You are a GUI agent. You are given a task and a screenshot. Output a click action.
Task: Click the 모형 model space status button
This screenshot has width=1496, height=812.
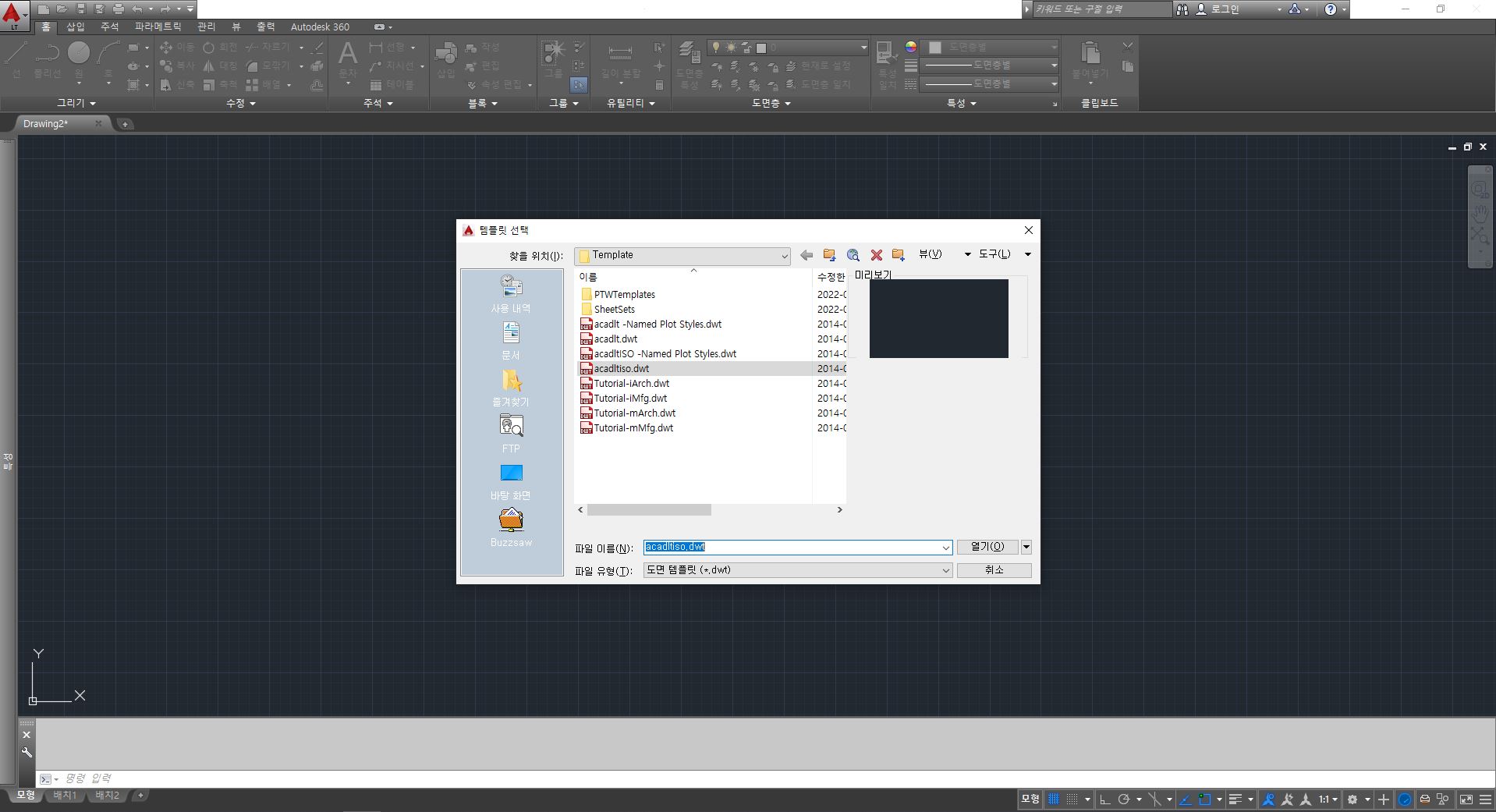1030,800
